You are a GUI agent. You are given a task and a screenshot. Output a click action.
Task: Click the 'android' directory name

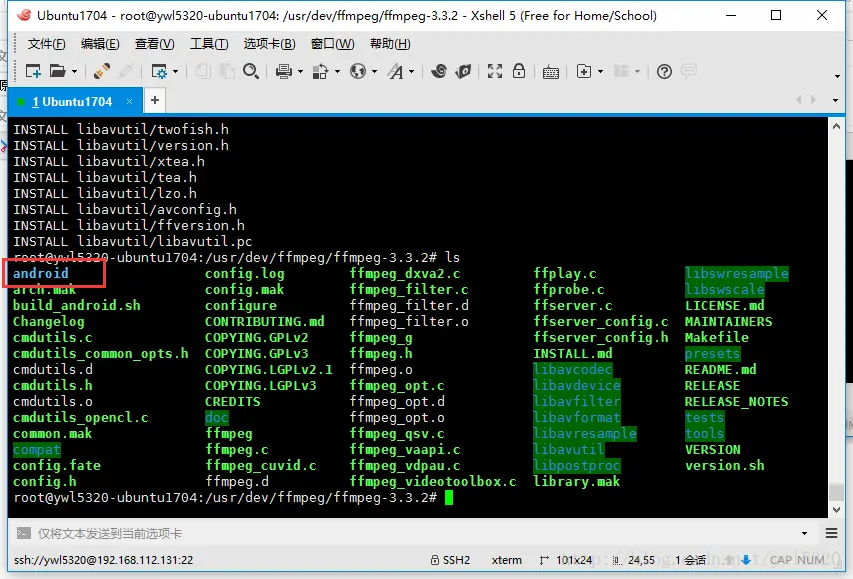click(41, 273)
